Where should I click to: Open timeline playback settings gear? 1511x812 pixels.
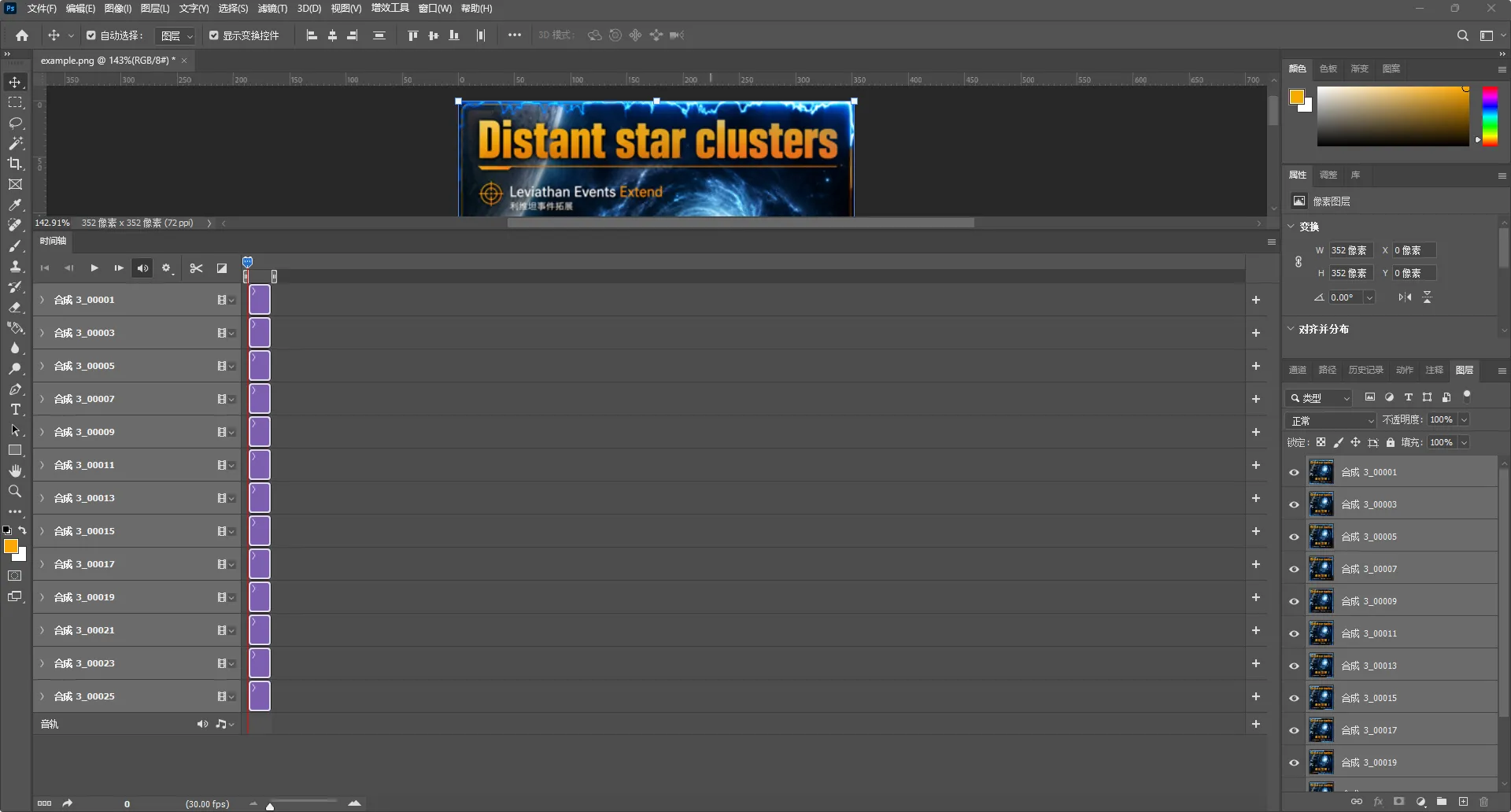pos(166,268)
